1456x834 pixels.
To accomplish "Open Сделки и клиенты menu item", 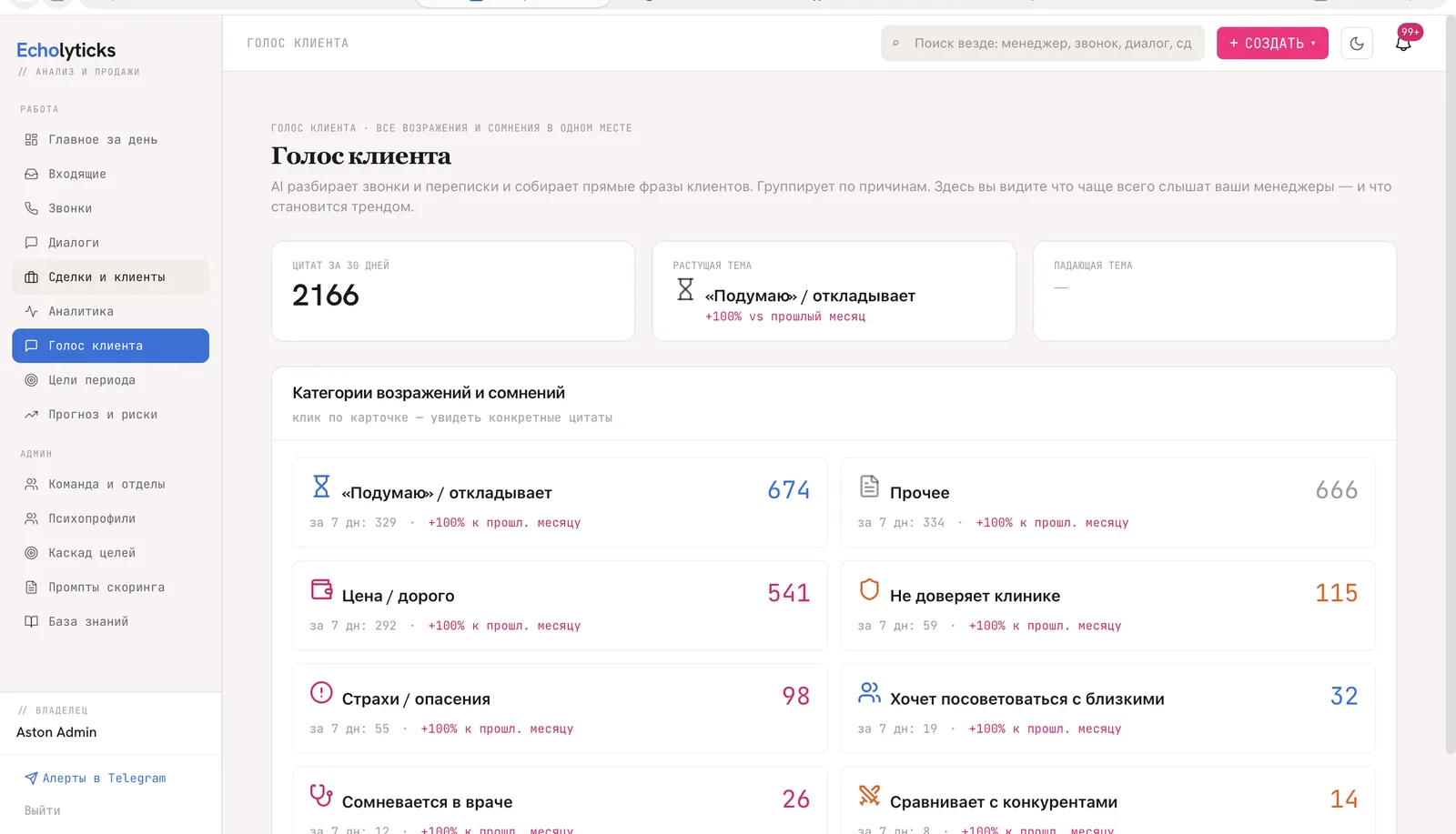I will (110, 277).
